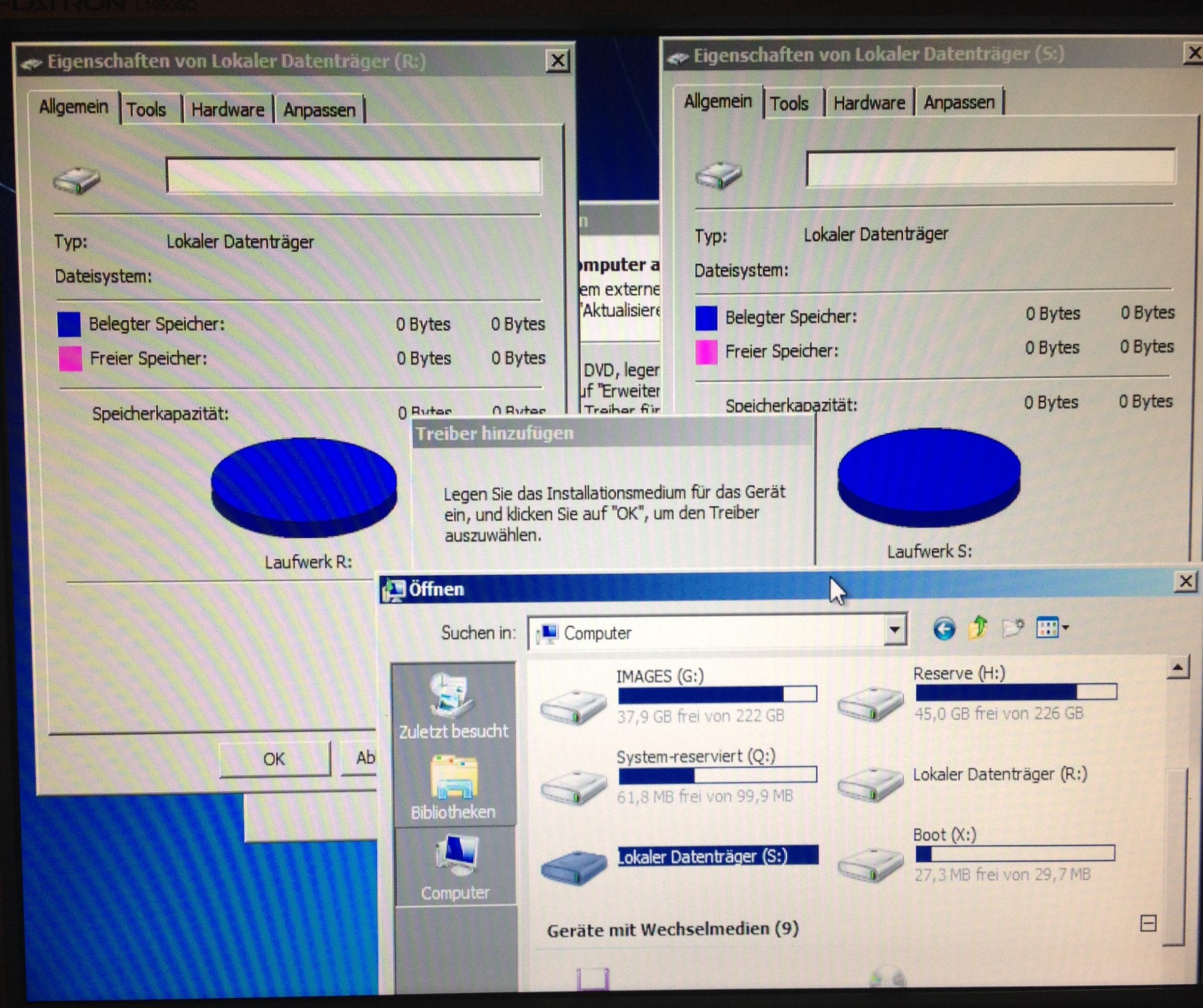1203x1008 pixels.
Task: Click the volume name field in R: properties
Action: coord(353,176)
